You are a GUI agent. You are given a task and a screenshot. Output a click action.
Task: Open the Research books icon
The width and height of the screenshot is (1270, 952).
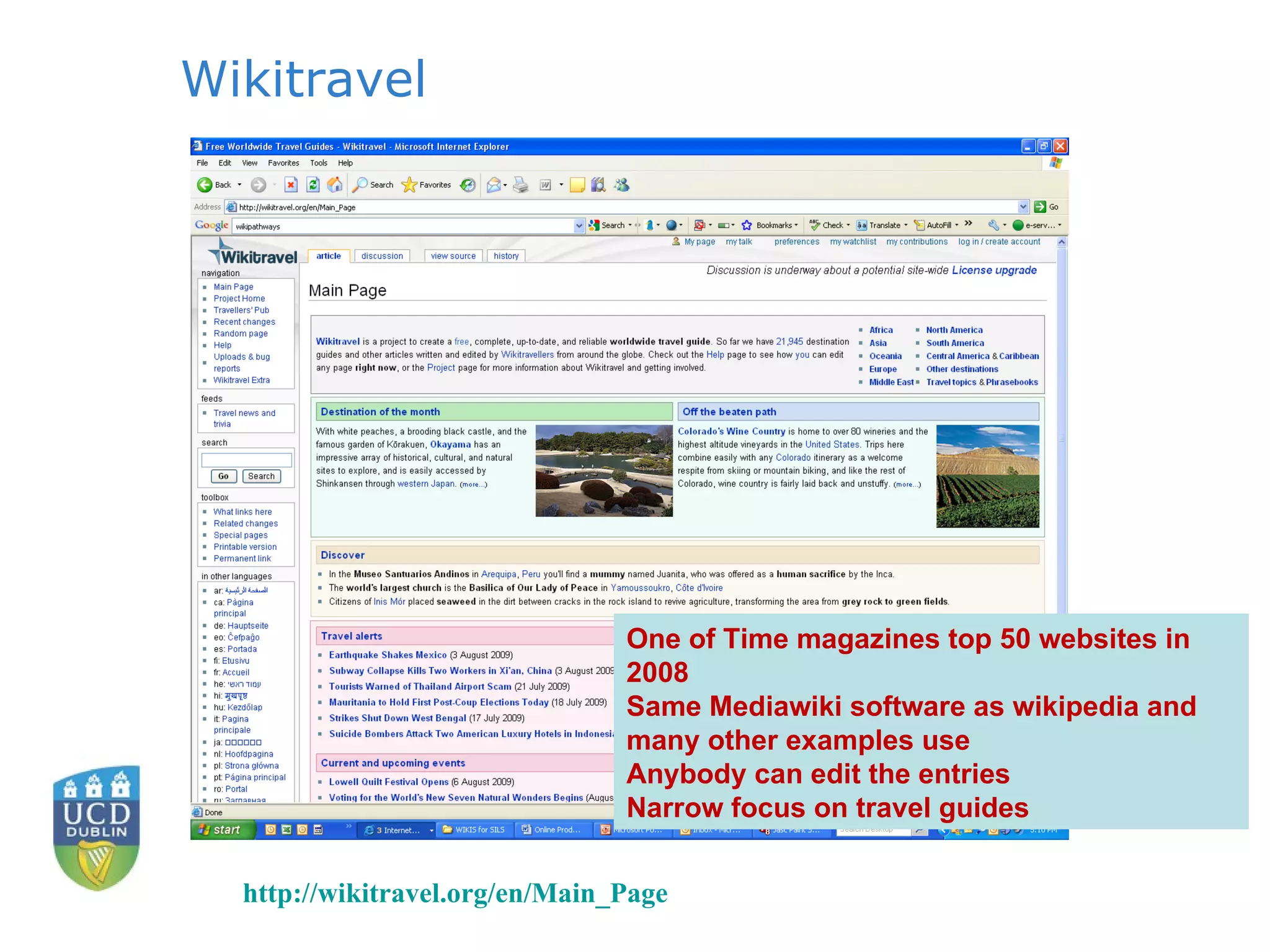[598, 185]
